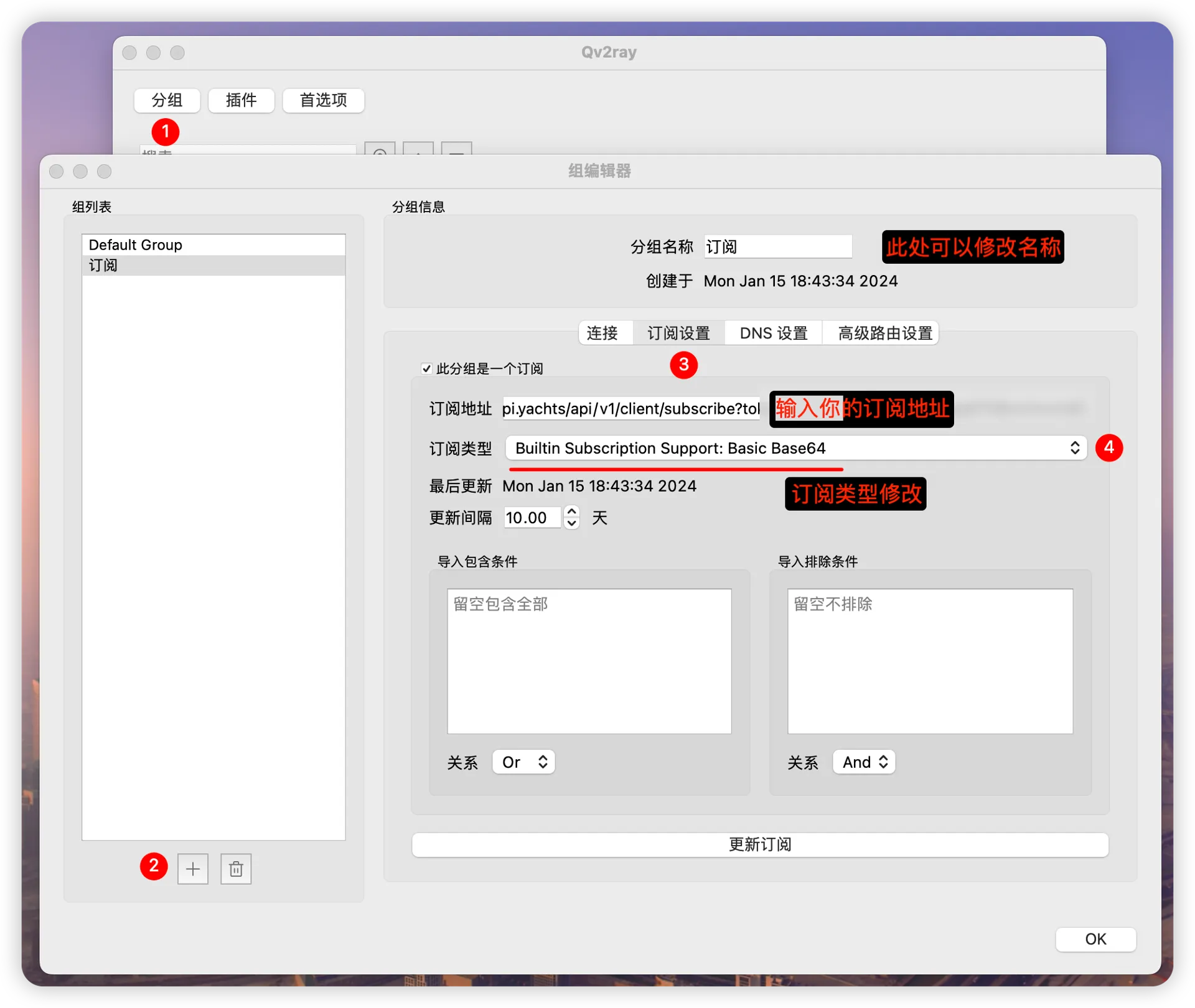Uncheck 此分组是一个订阅 checkbox

click(x=426, y=368)
